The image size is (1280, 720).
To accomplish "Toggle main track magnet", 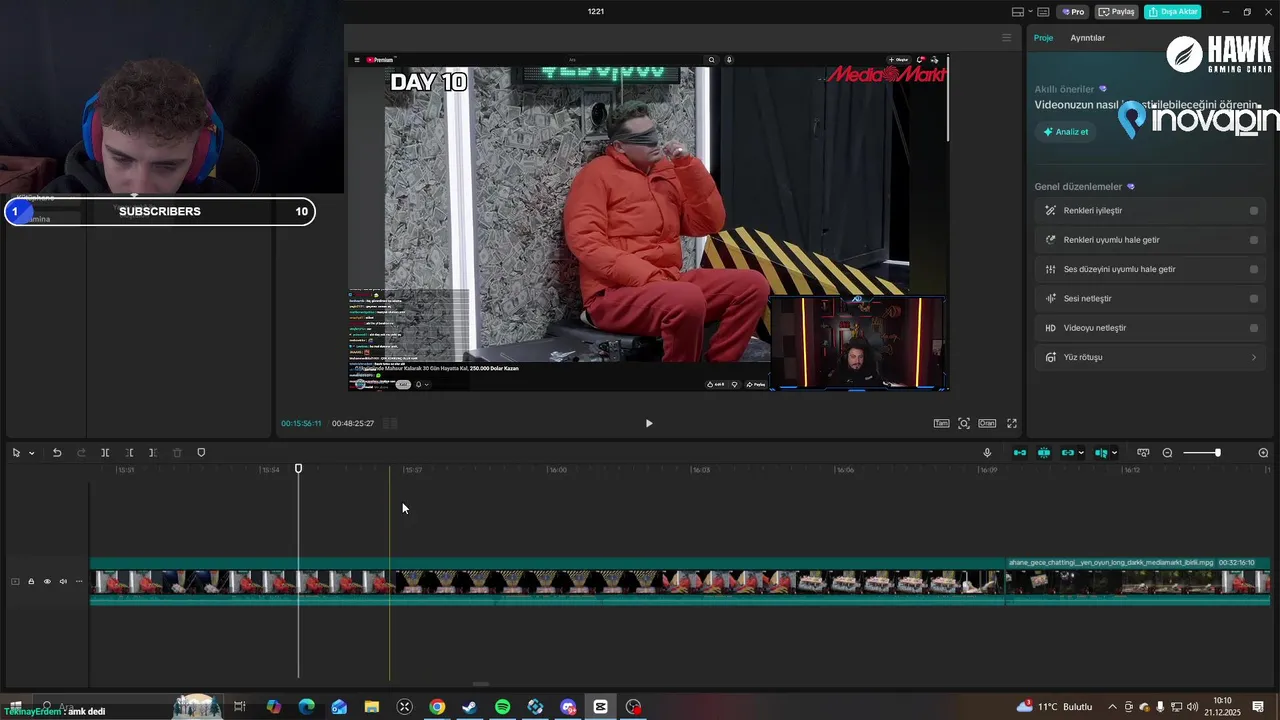I will 1020,453.
